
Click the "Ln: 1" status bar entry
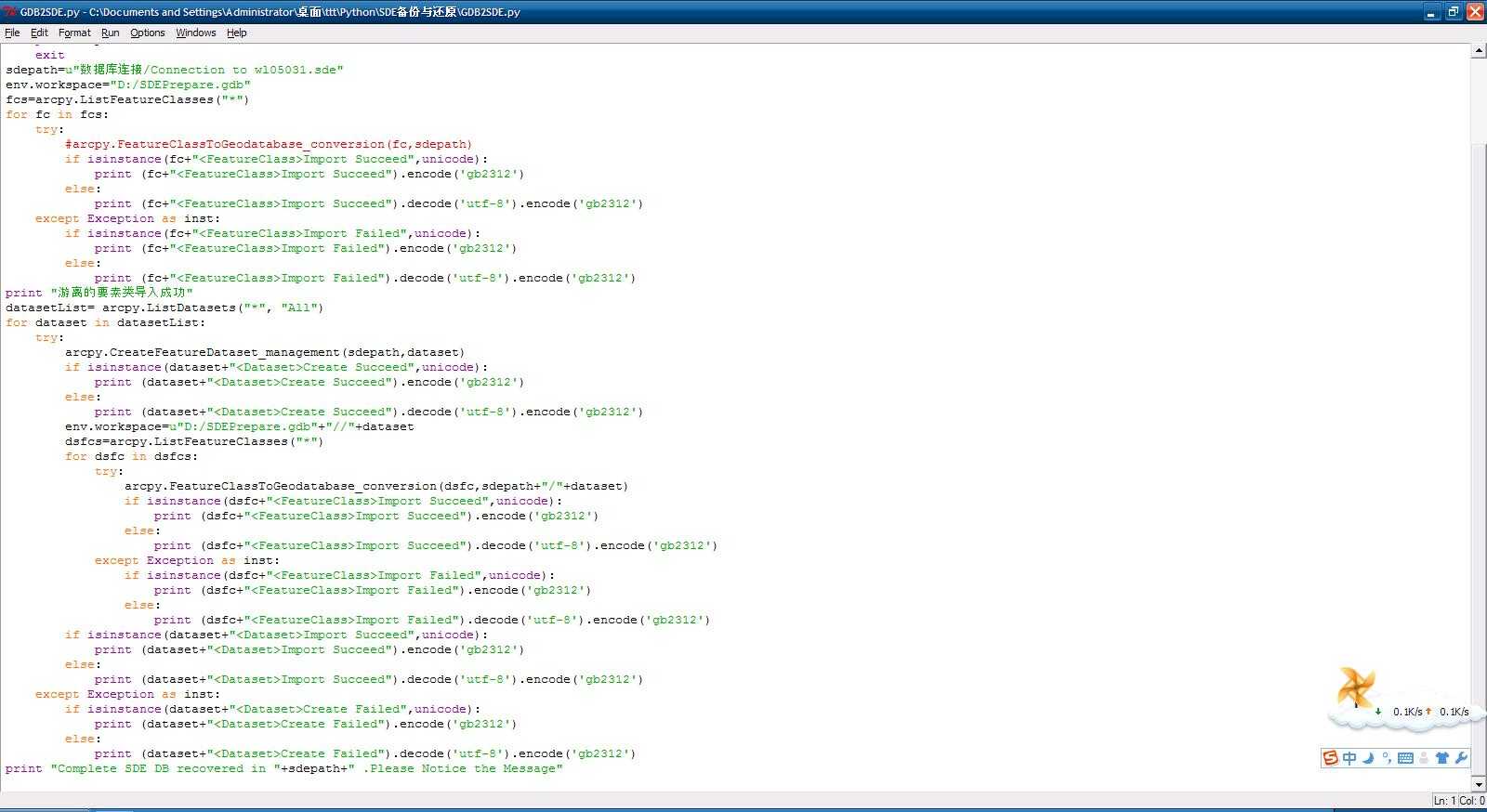(x=1444, y=801)
